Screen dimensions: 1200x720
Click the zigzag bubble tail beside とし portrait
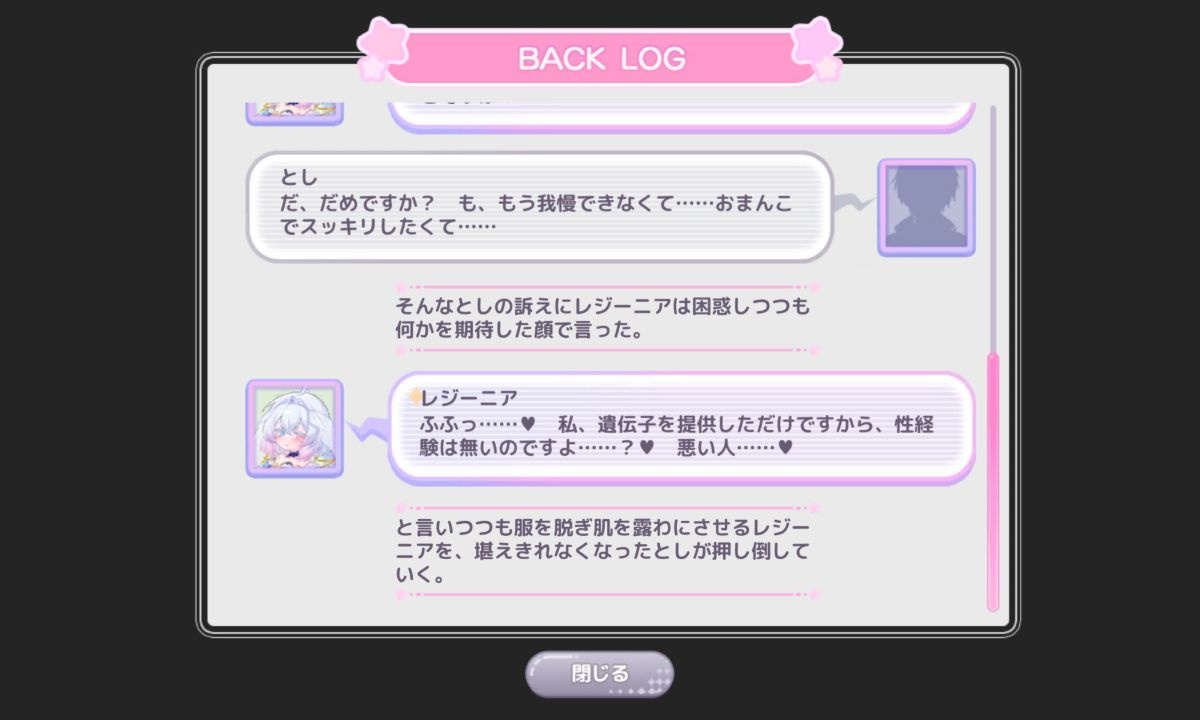pyautogui.click(x=855, y=204)
